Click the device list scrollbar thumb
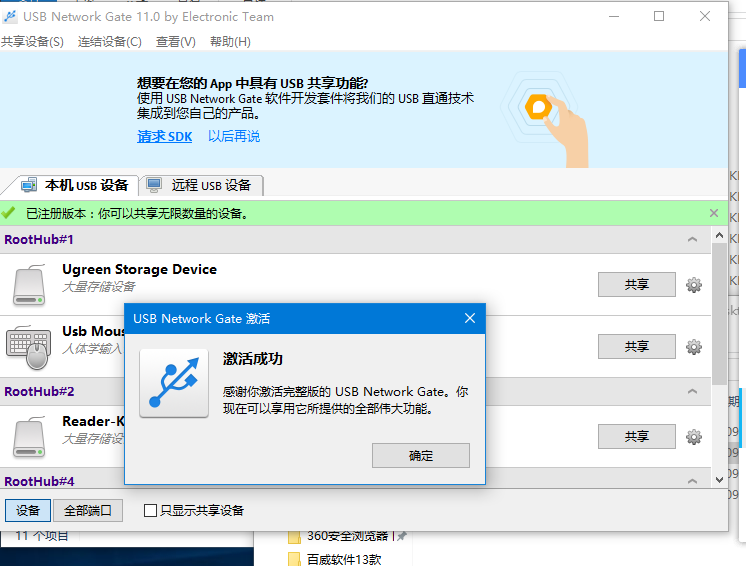Screen dimensions: 746x566 click(719, 314)
